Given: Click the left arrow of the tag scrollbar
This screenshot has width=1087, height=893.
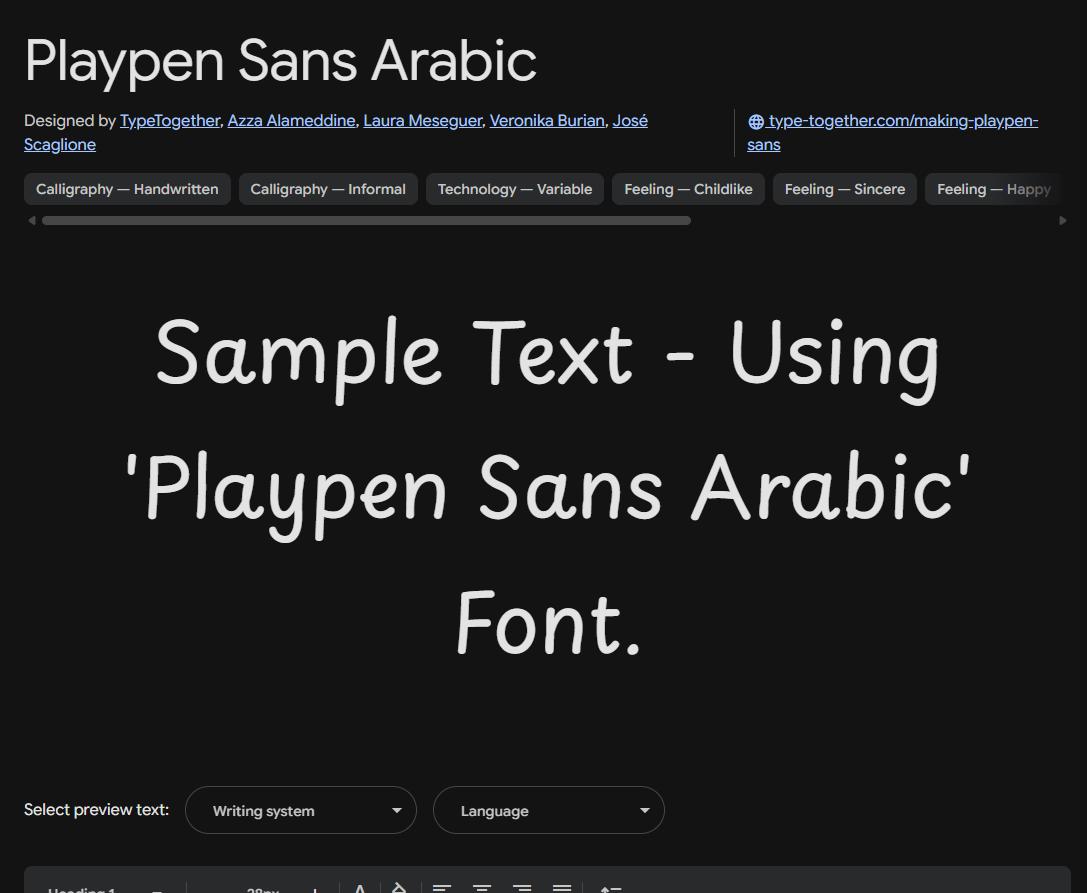Looking at the screenshot, I should (31, 220).
